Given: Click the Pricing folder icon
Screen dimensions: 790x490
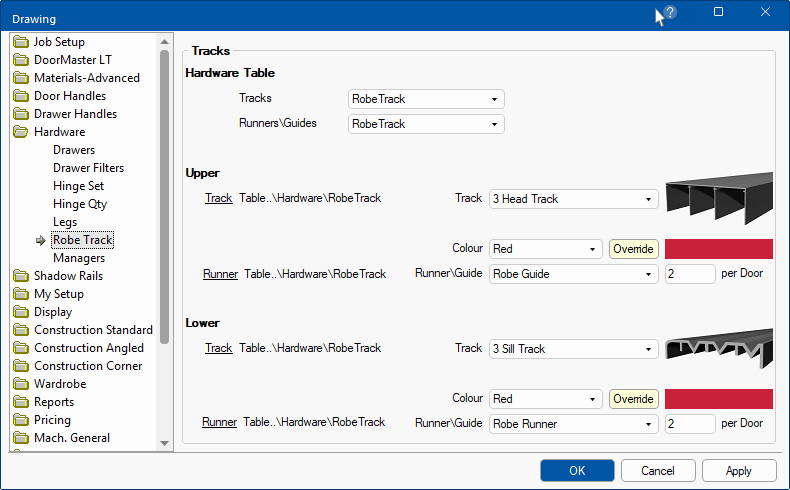Looking at the screenshot, I should (21, 420).
